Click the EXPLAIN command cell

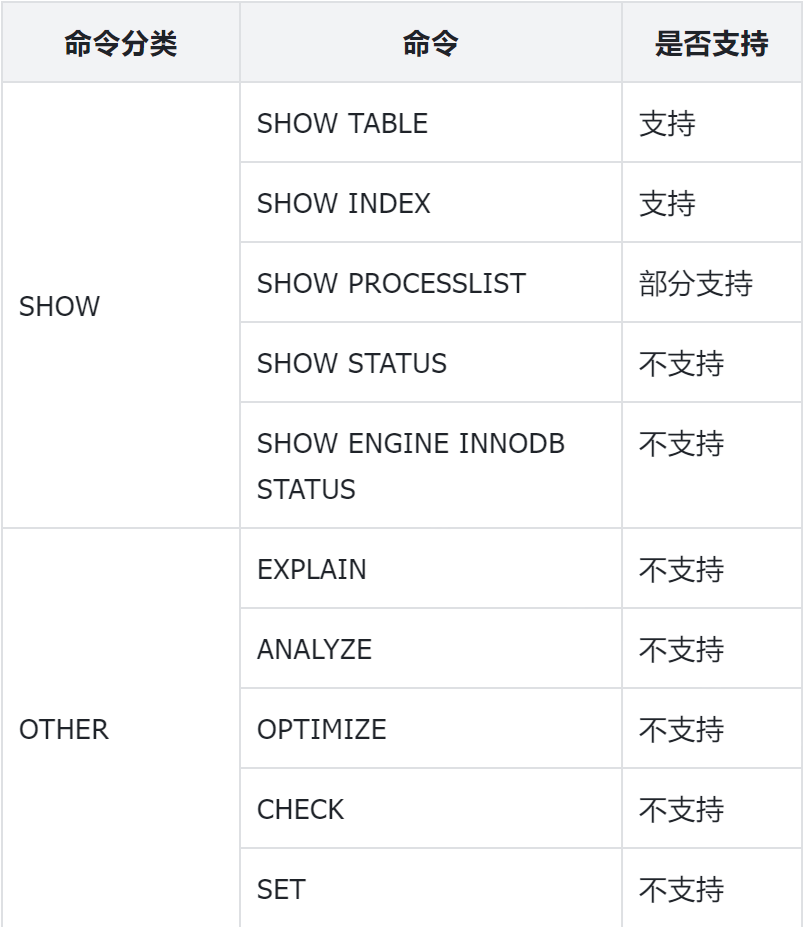click(x=312, y=569)
